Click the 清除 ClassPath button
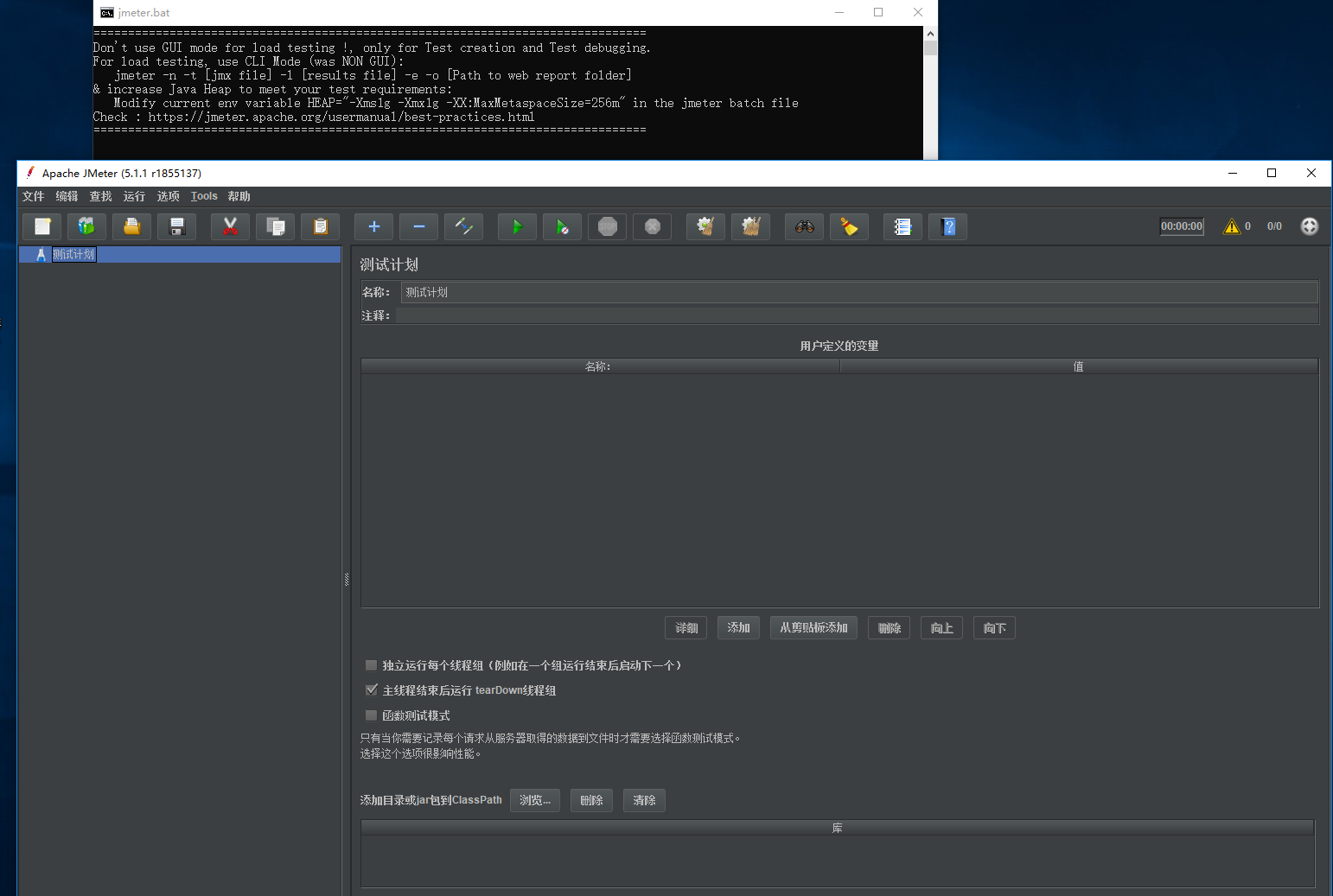 pyautogui.click(x=644, y=800)
